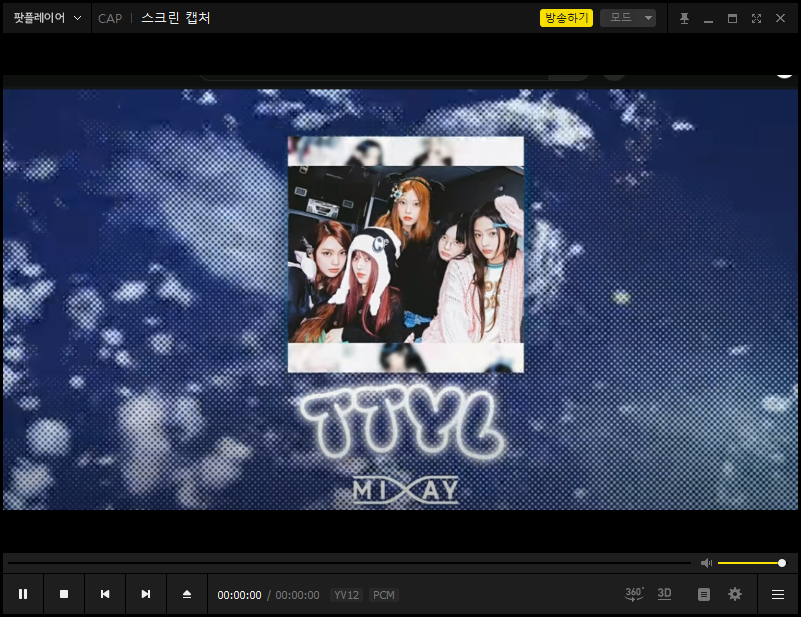
Task: Click the YV12 video codec label
Action: pos(346,595)
